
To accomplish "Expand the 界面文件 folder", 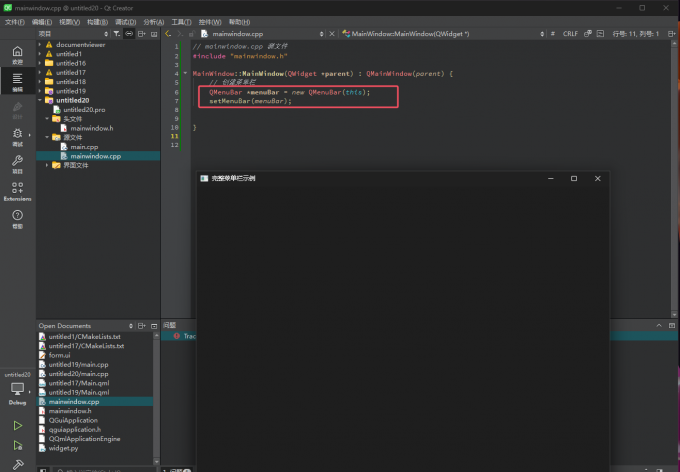I will tap(47, 165).
